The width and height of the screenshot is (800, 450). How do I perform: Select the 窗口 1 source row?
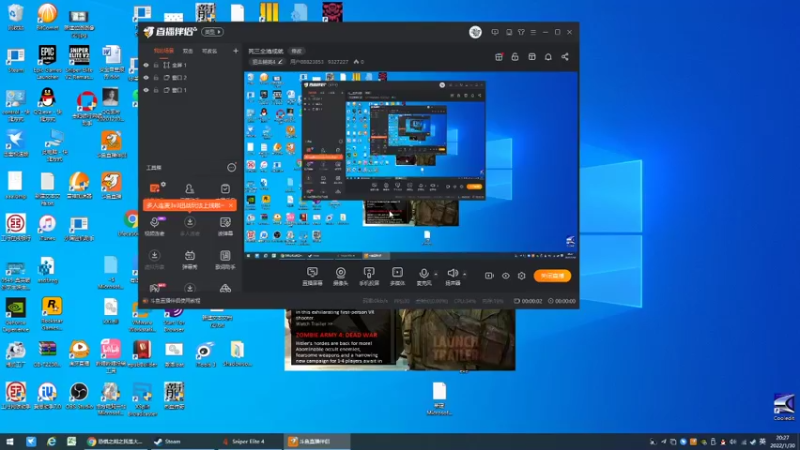[x=191, y=90]
